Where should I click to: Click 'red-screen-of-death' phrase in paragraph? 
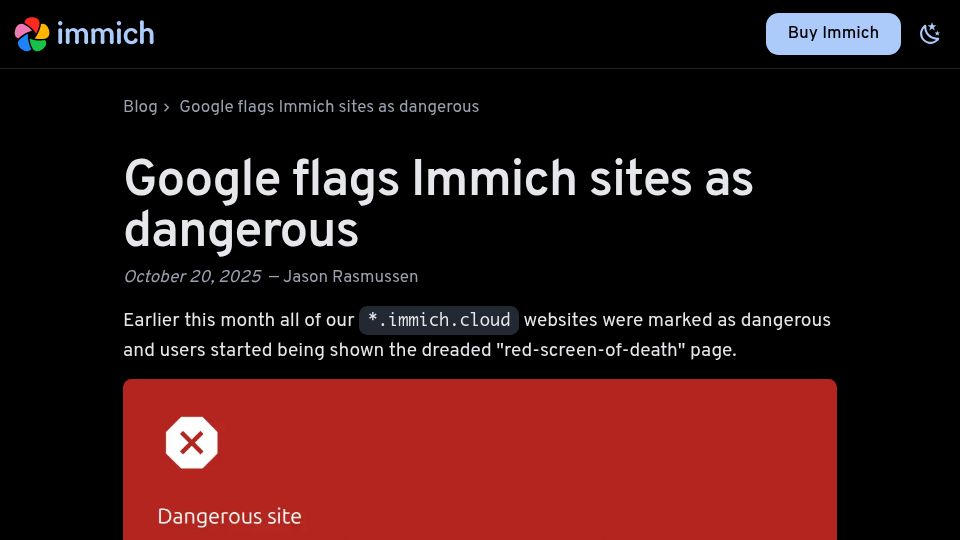tap(591, 350)
